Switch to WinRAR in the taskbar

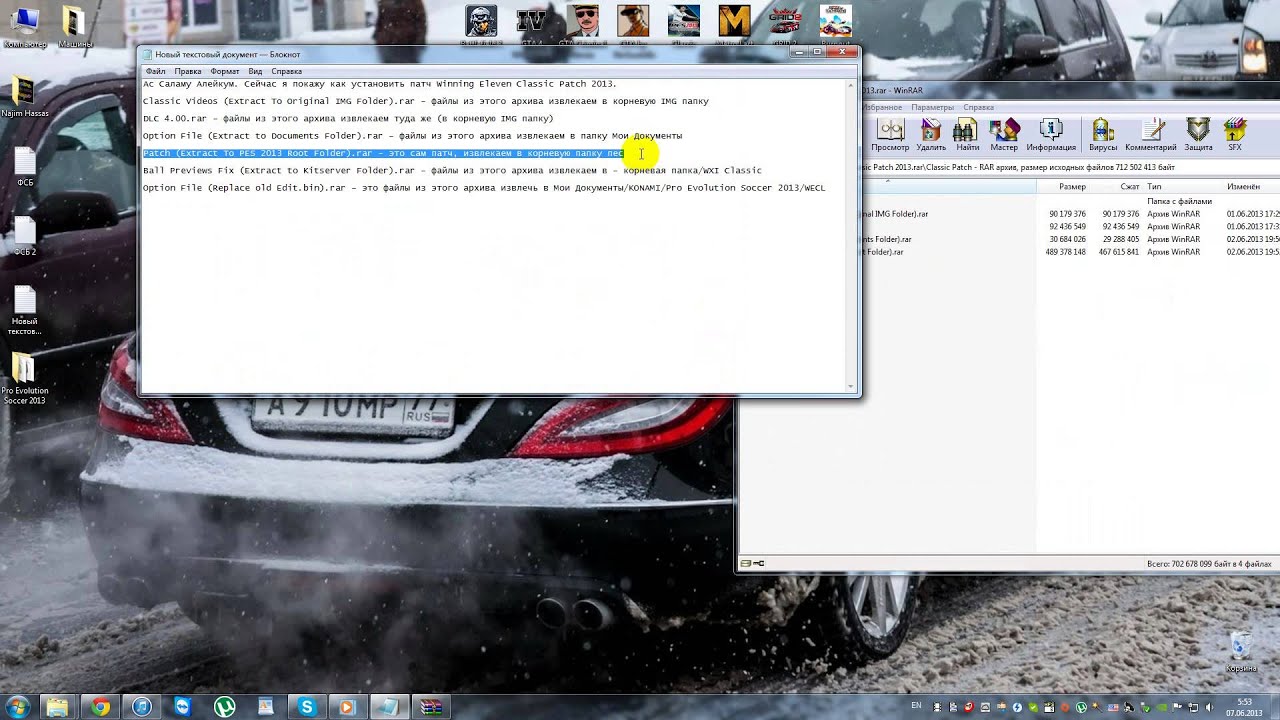coord(430,707)
